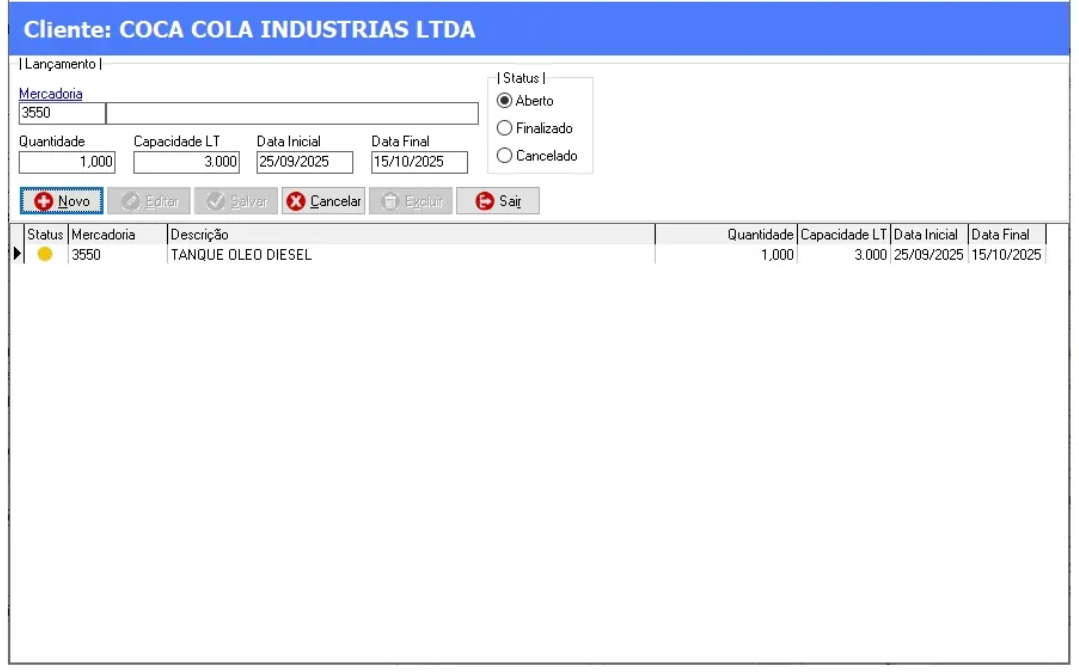Viewport: 1079px width, 672px height.
Task: Click the 3.000 capacity cell in grid
Action: point(844,254)
